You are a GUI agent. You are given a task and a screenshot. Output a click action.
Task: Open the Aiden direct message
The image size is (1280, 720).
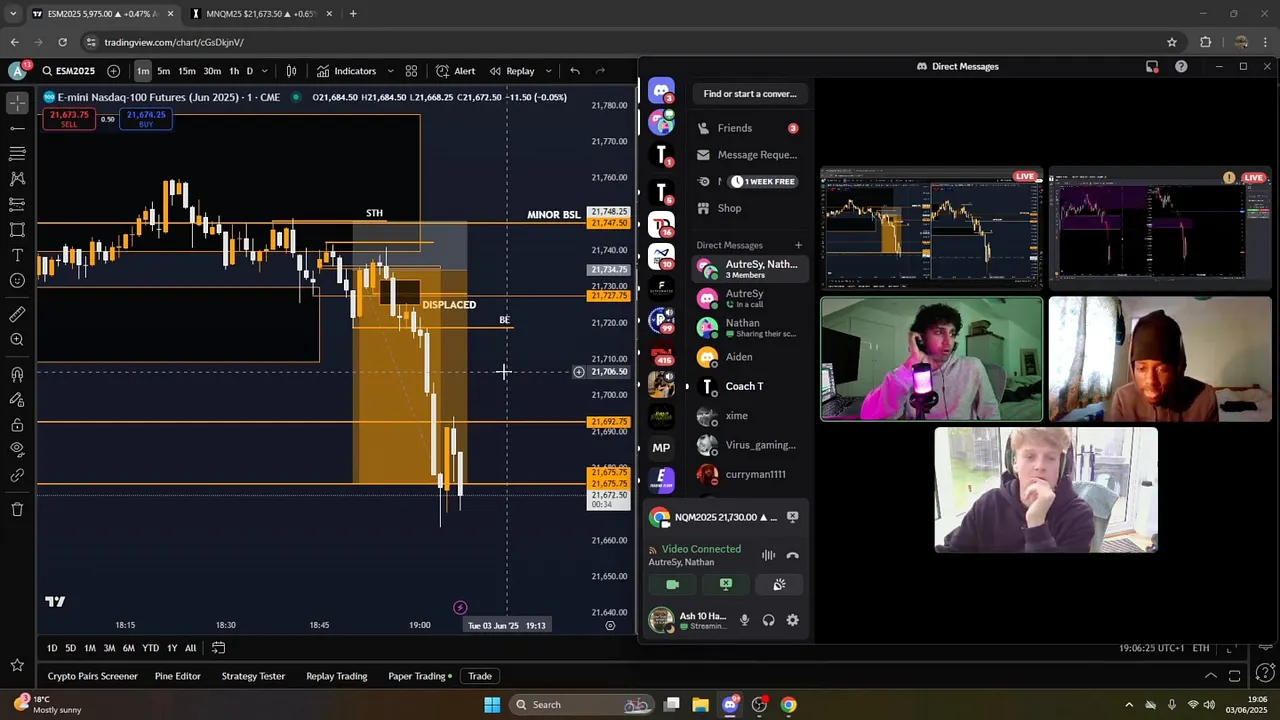750,357
